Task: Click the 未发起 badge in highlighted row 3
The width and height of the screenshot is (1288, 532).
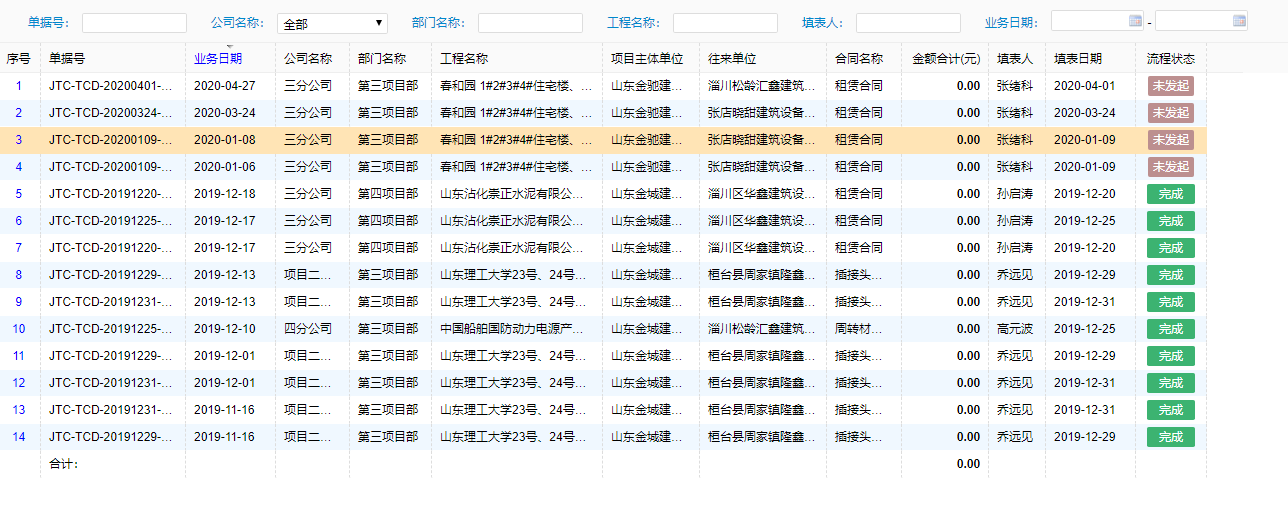Action: click(x=1171, y=140)
